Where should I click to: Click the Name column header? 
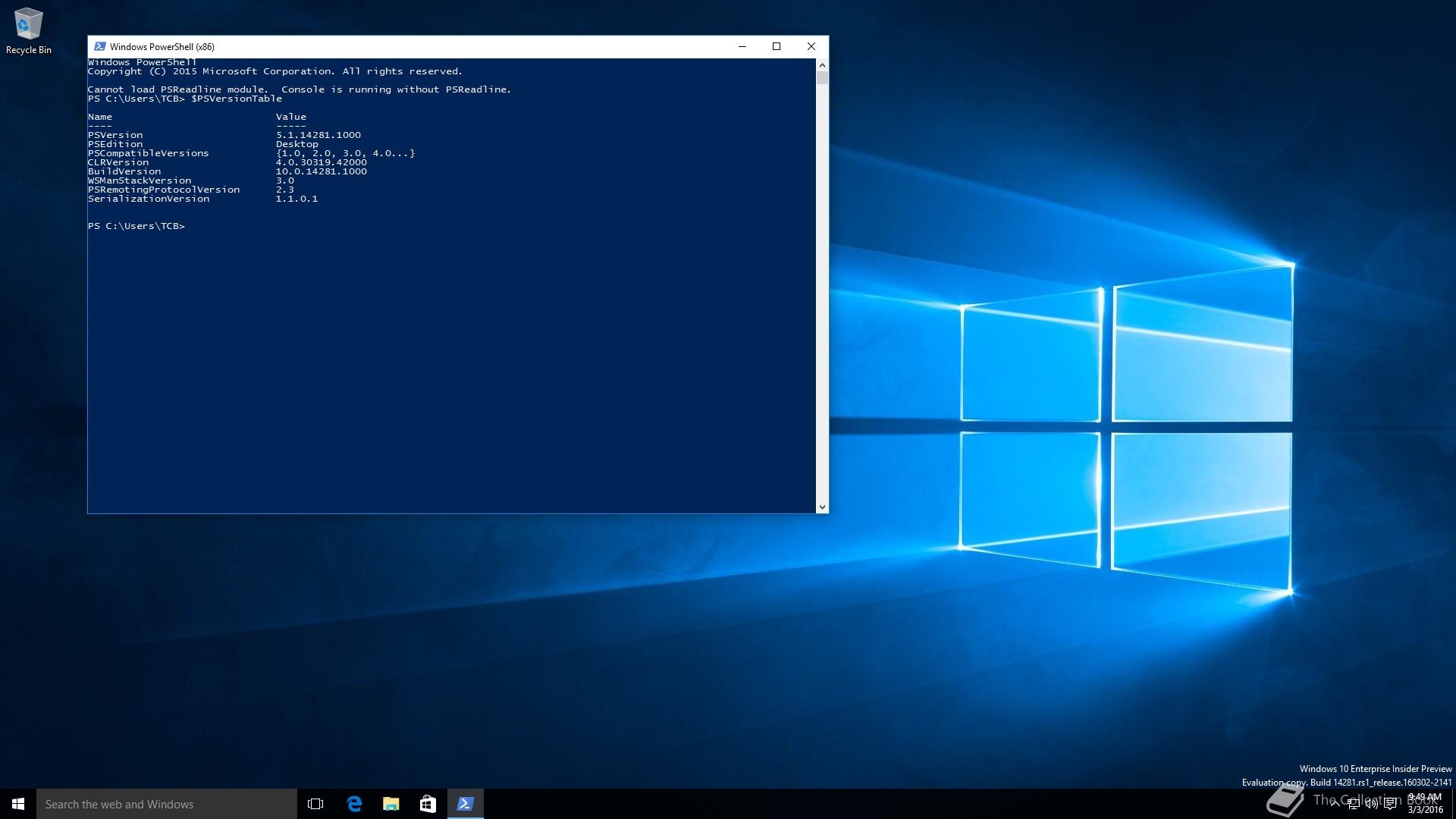coord(100,117)
